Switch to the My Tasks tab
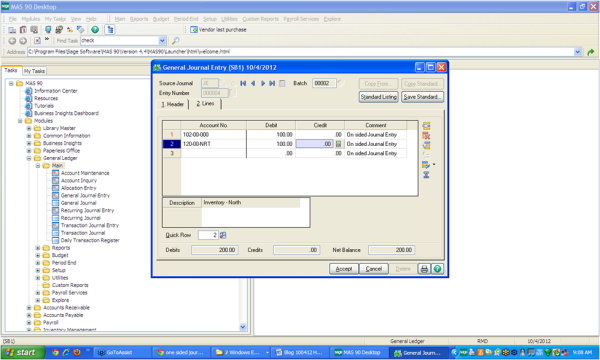 coord(34,71)
